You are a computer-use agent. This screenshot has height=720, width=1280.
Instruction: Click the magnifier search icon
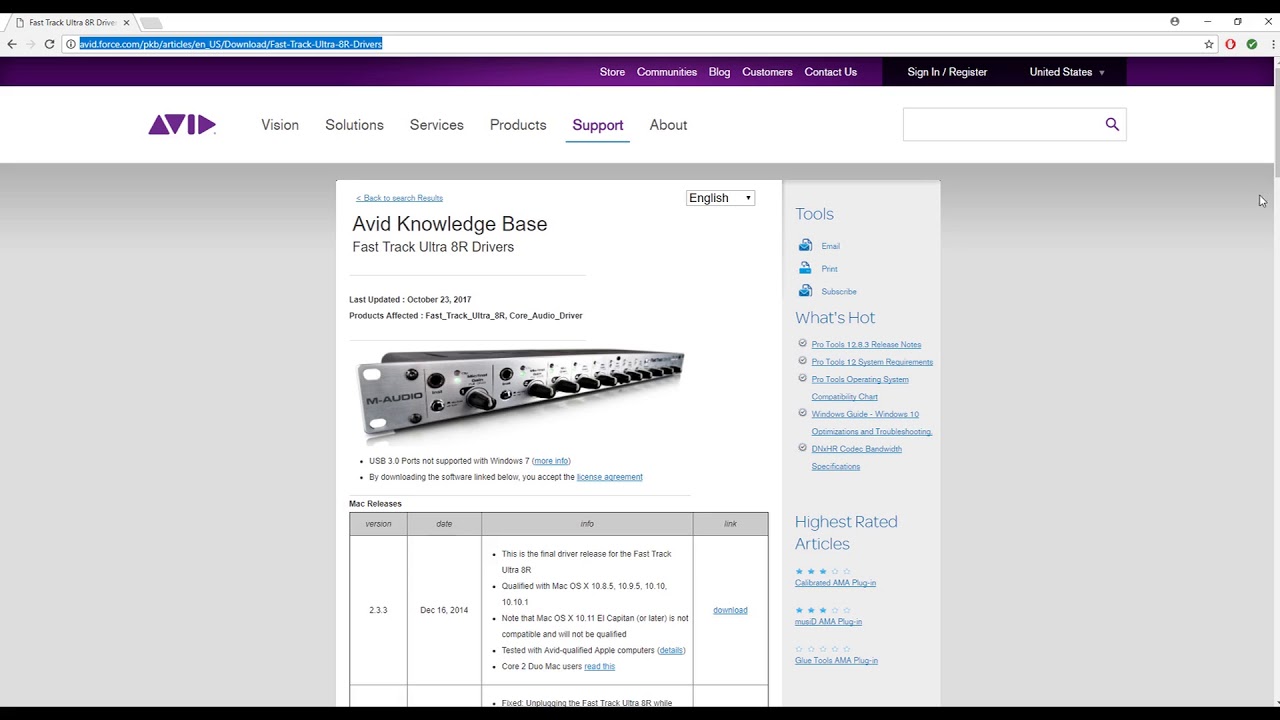[x=1112, y=124]
